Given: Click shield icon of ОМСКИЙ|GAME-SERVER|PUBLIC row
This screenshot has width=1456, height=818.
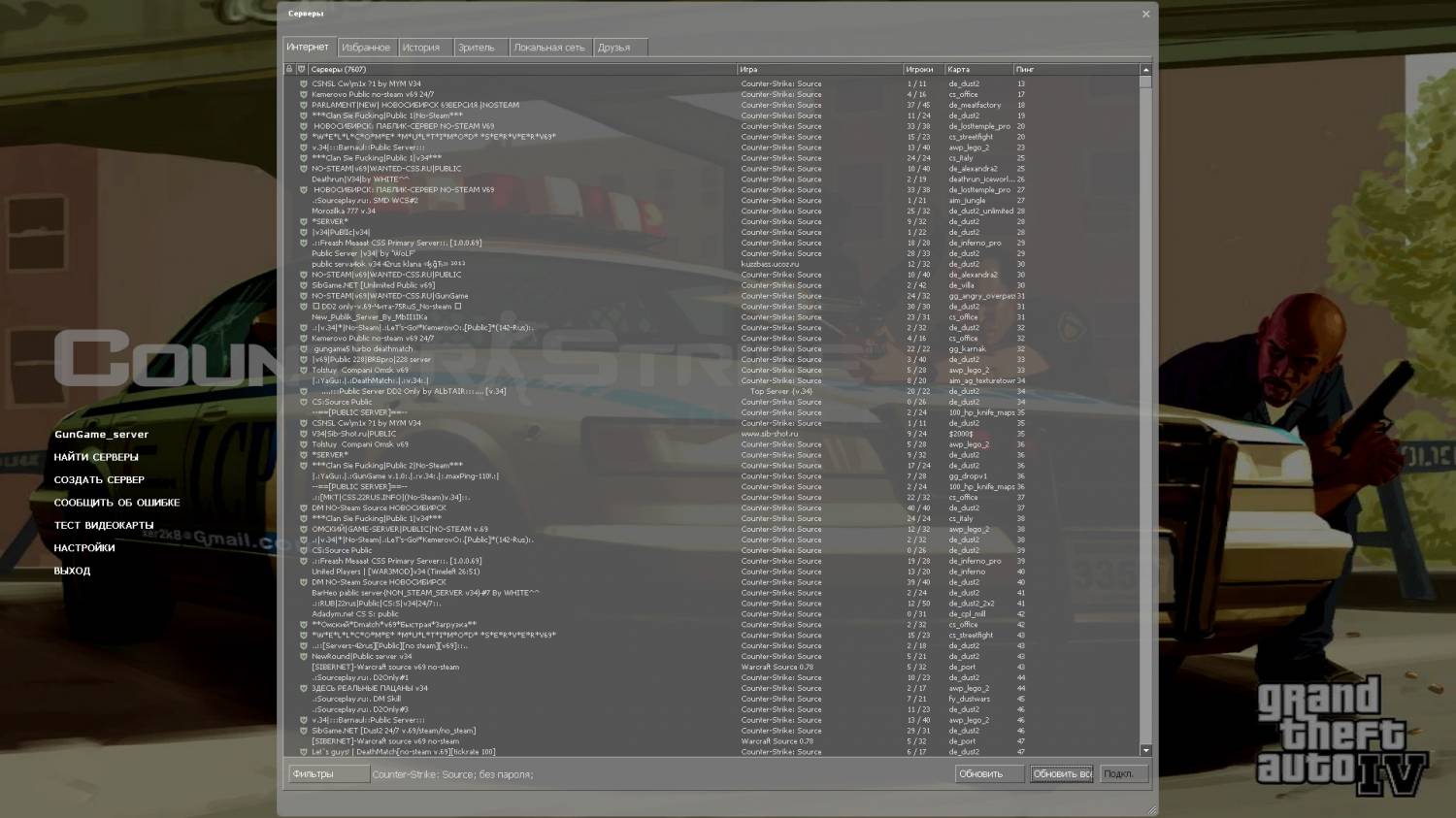Looking at the screenshot, I should point(303,529).
